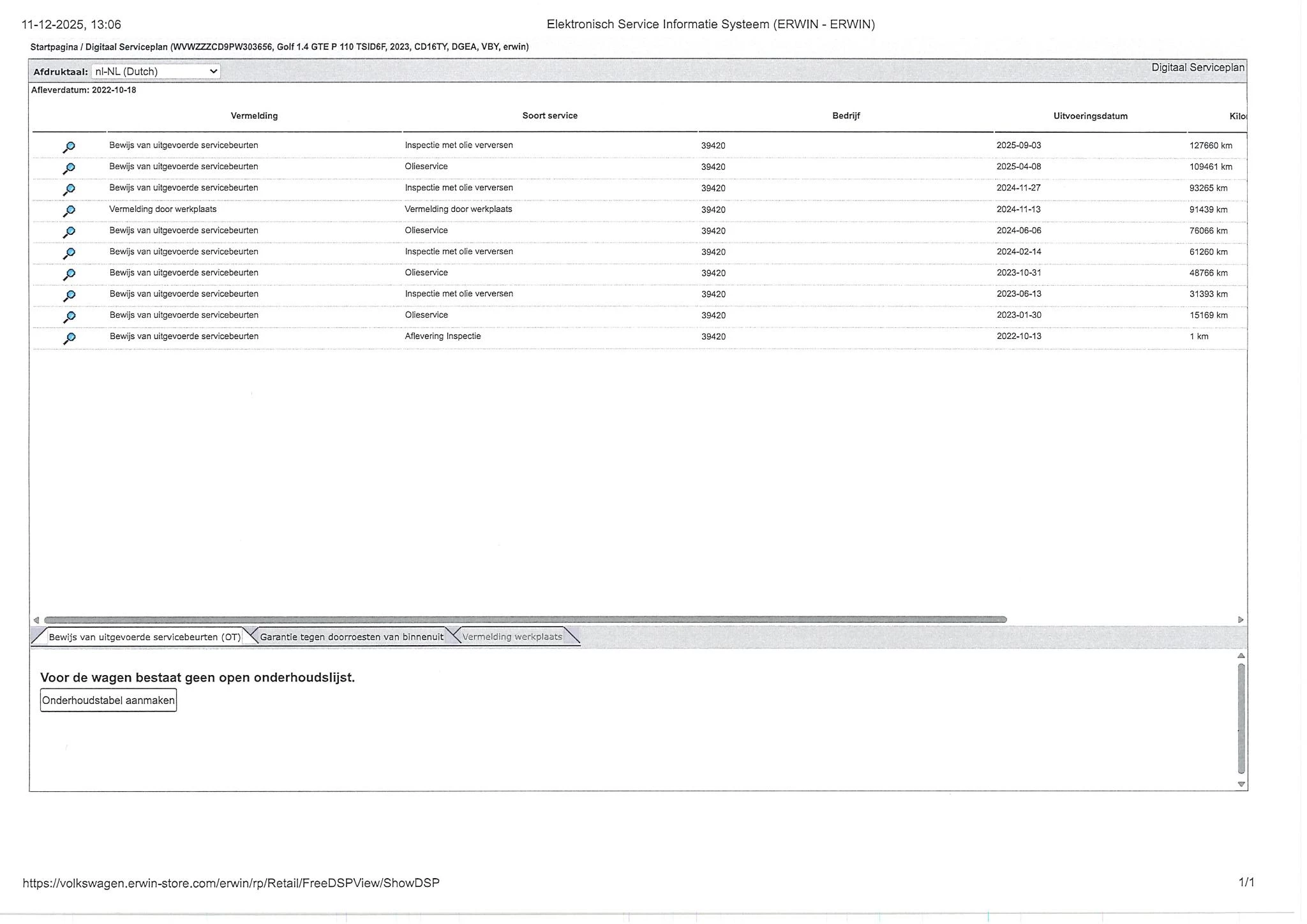Sort by Uitvoeringsdatum column header

(1090, 116)
